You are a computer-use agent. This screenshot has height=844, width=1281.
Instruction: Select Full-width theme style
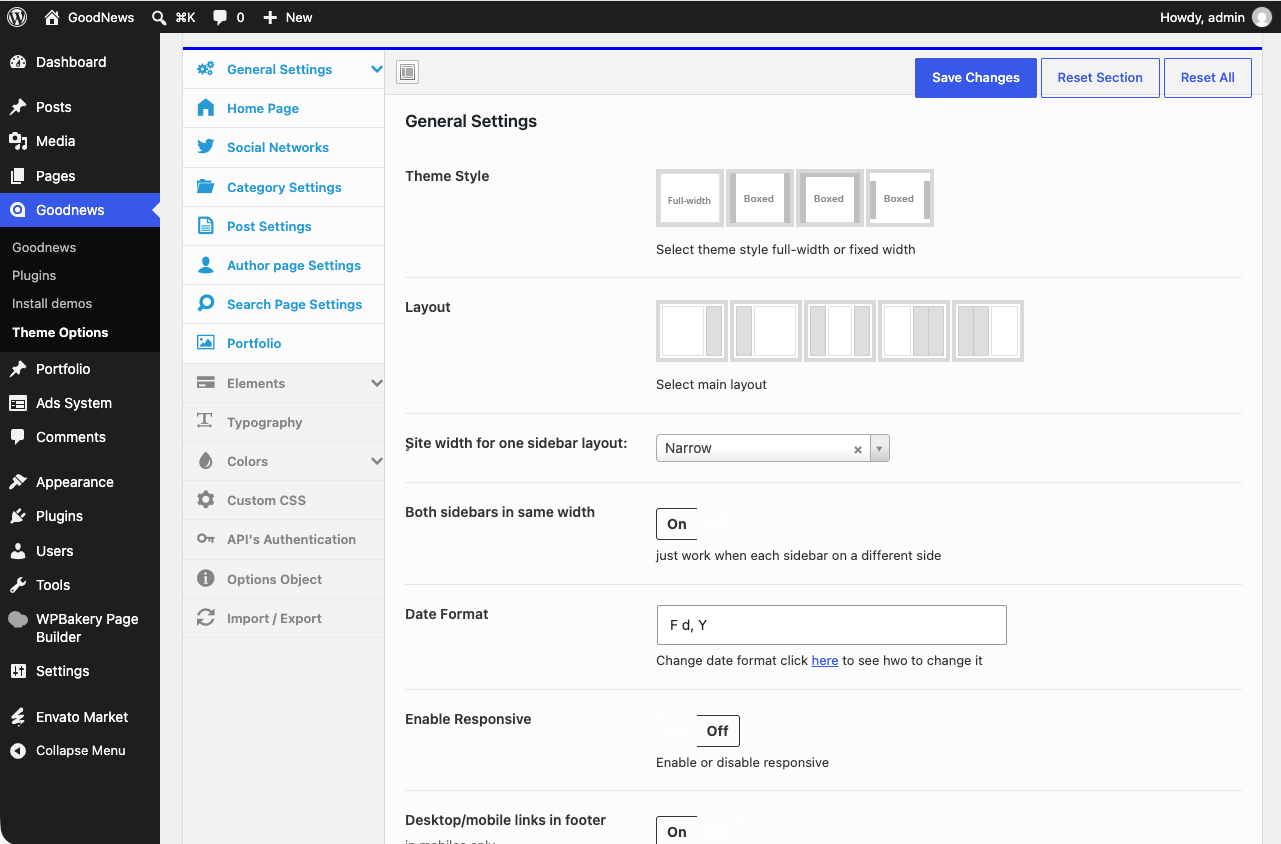tap(690, 198)
